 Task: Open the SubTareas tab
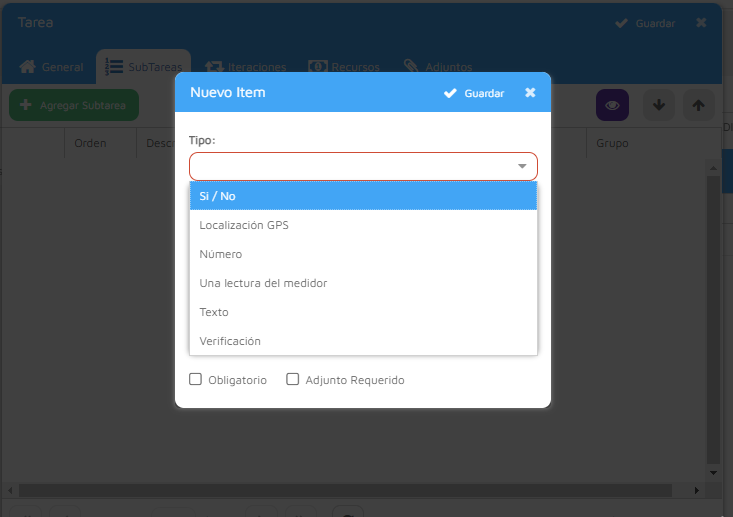pos(143,67)
